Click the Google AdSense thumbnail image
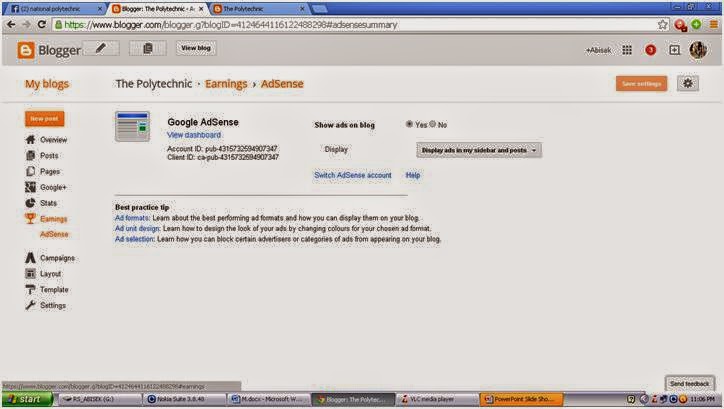The height and width of the screenshot is (409, 724). 133,126
